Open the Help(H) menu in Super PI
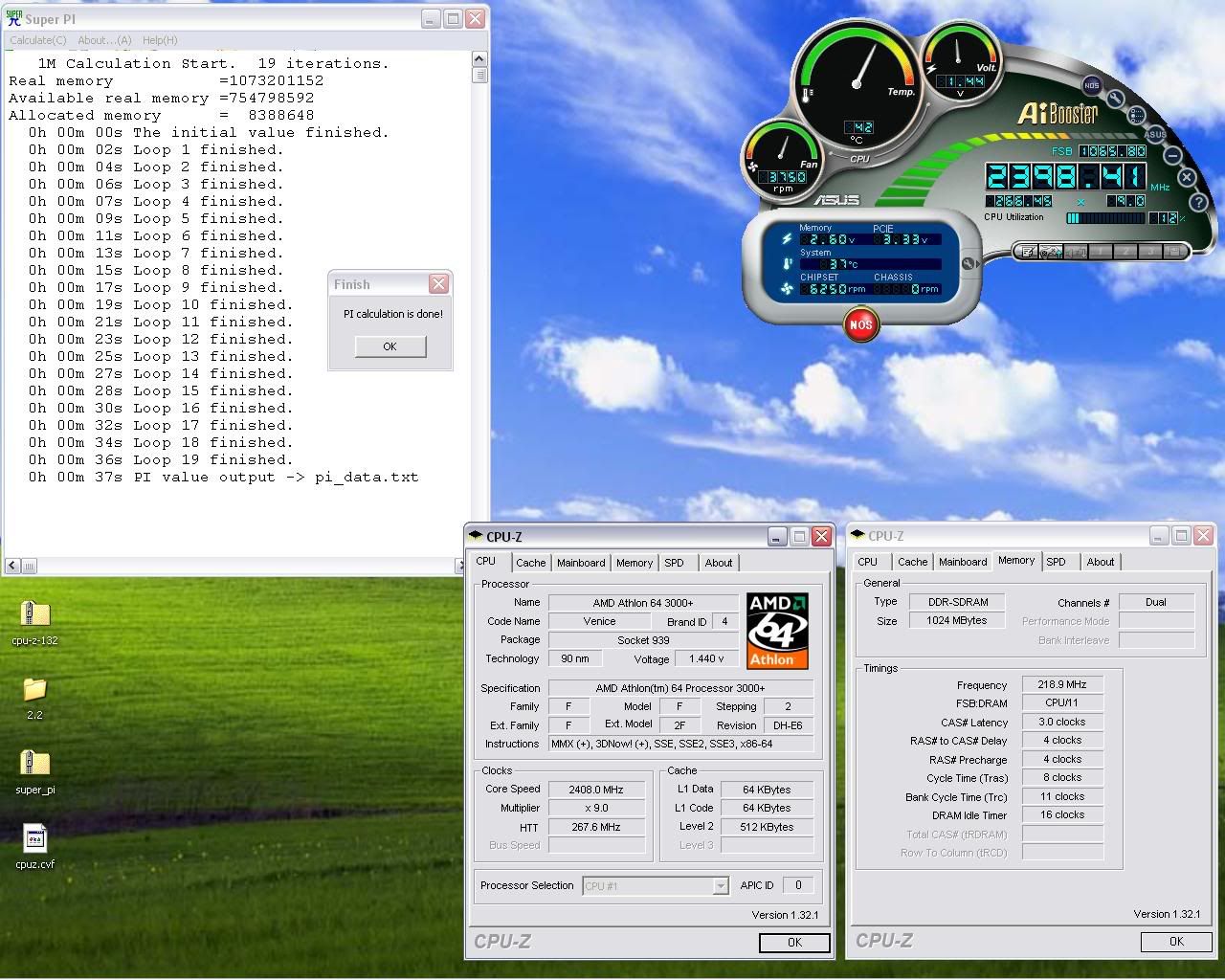The width and height of the screenshot is (1225, 980). pos(160,40)
